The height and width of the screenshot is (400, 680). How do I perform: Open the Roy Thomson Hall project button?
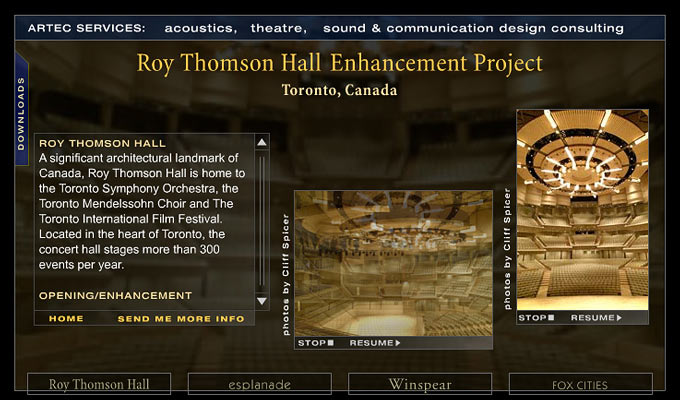pyautogui.click(x=99, y=384)
